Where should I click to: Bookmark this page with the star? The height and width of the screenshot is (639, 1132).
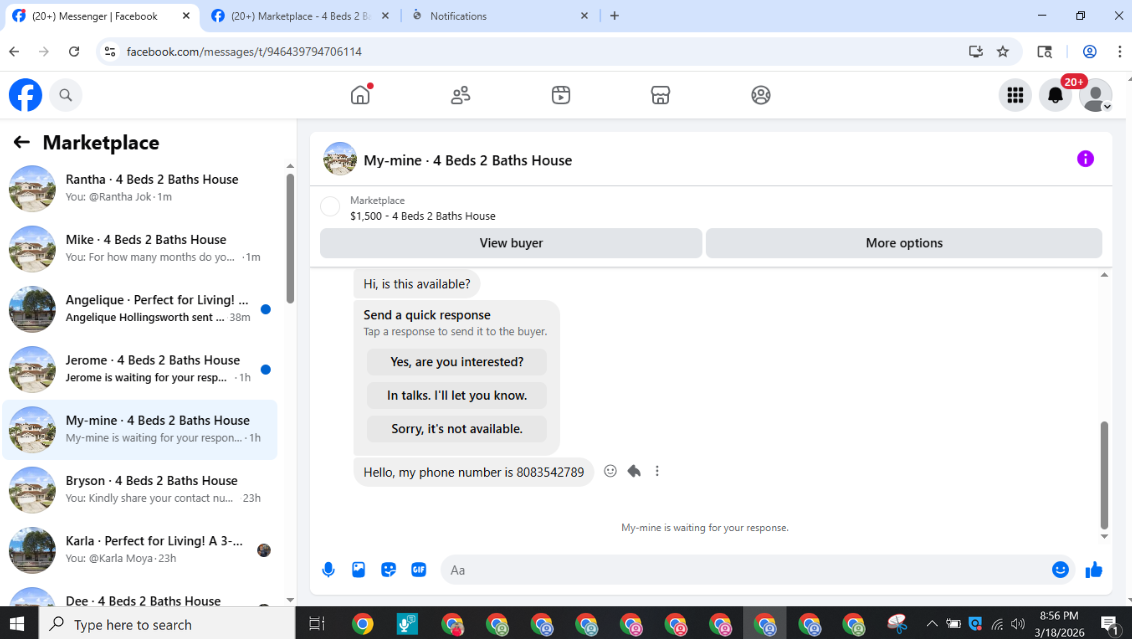[1003, 51]
